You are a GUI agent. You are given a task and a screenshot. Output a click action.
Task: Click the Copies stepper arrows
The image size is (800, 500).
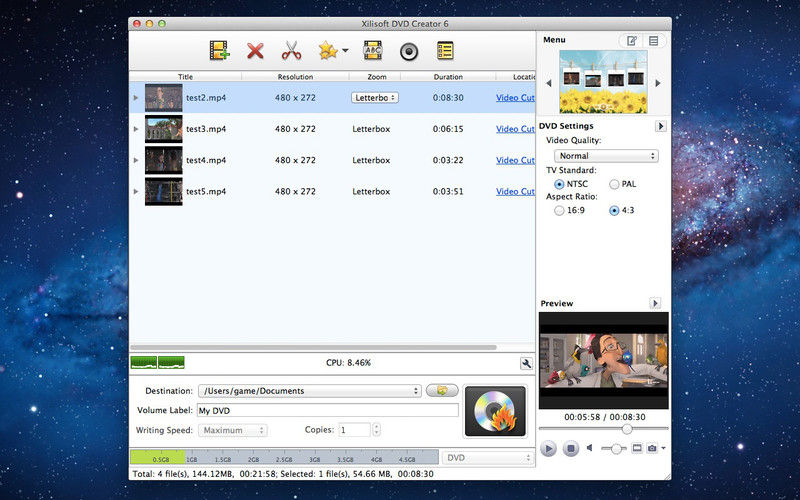coord(377,430)
